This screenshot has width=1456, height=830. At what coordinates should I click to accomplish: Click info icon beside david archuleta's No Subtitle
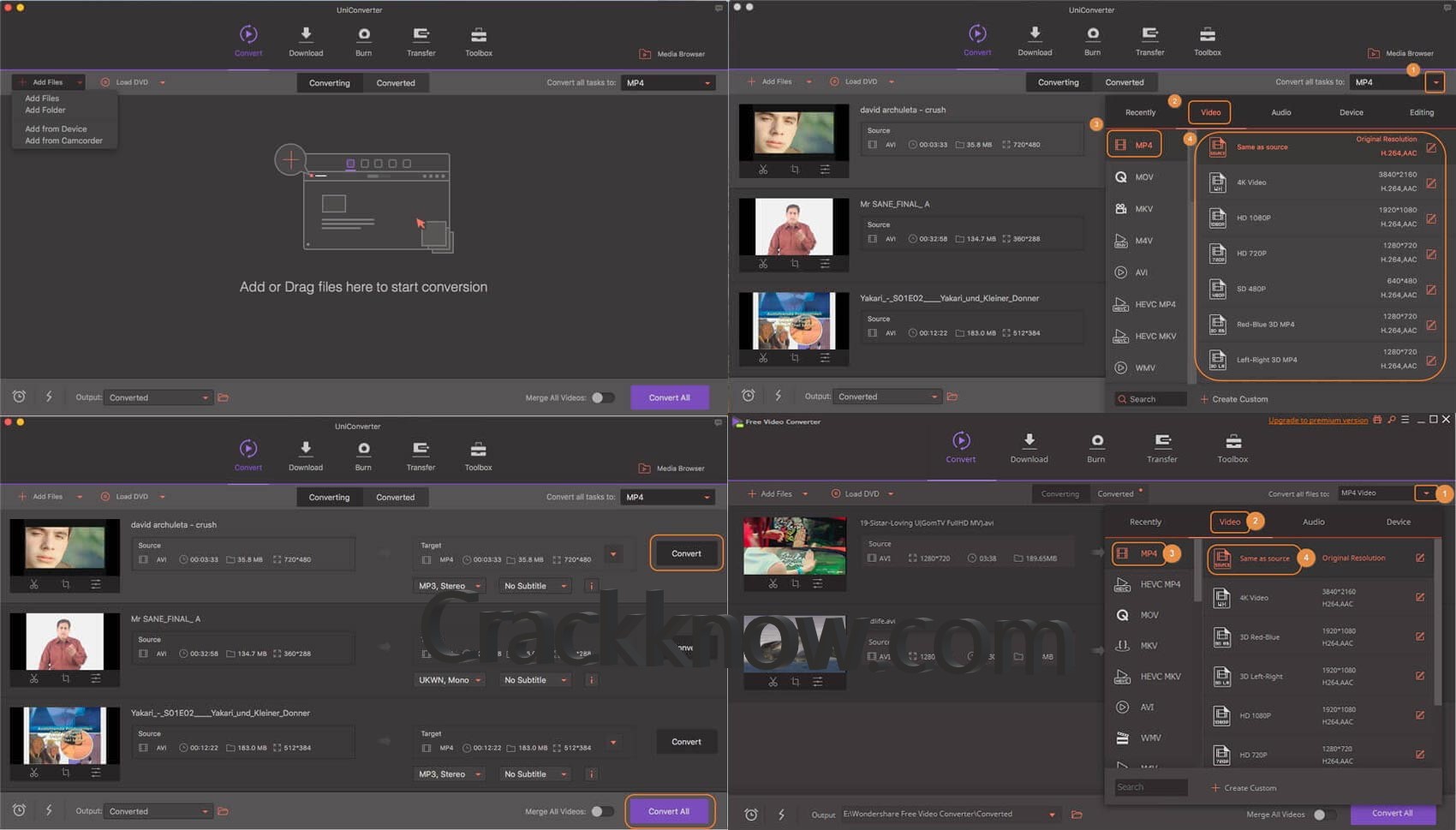tap(591, 586)
